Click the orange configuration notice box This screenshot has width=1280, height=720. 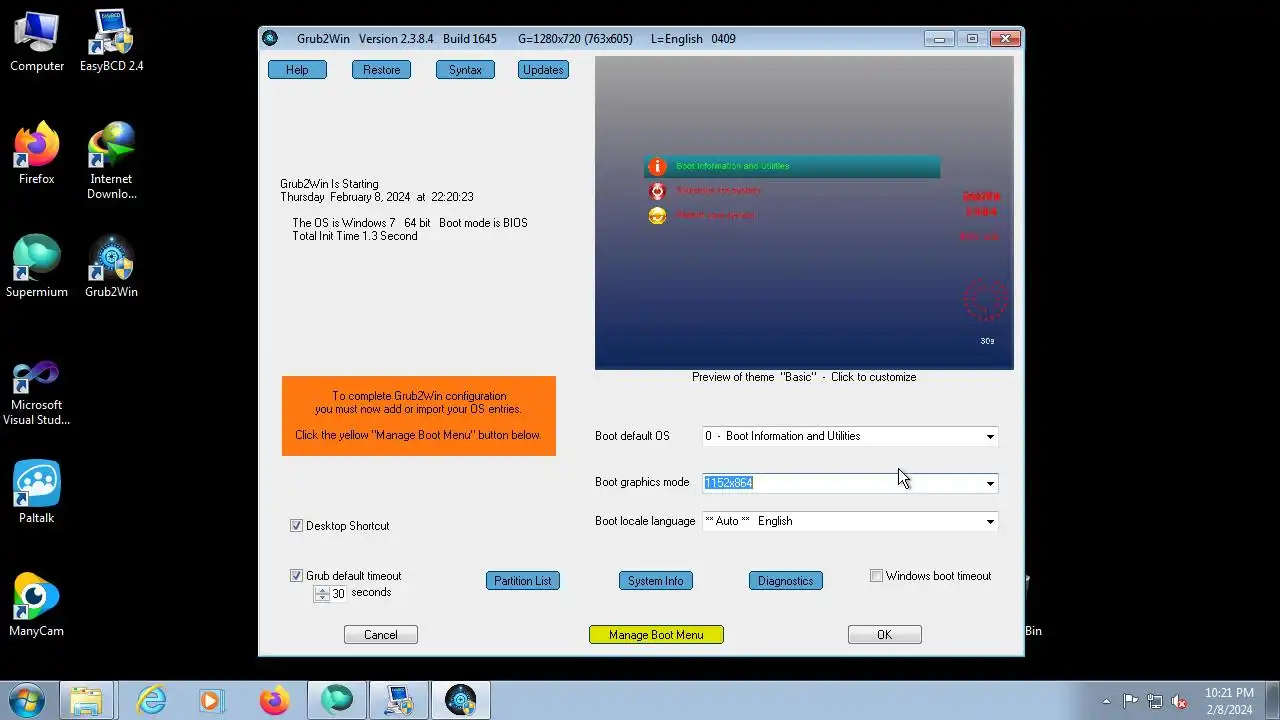click(418, 416)
